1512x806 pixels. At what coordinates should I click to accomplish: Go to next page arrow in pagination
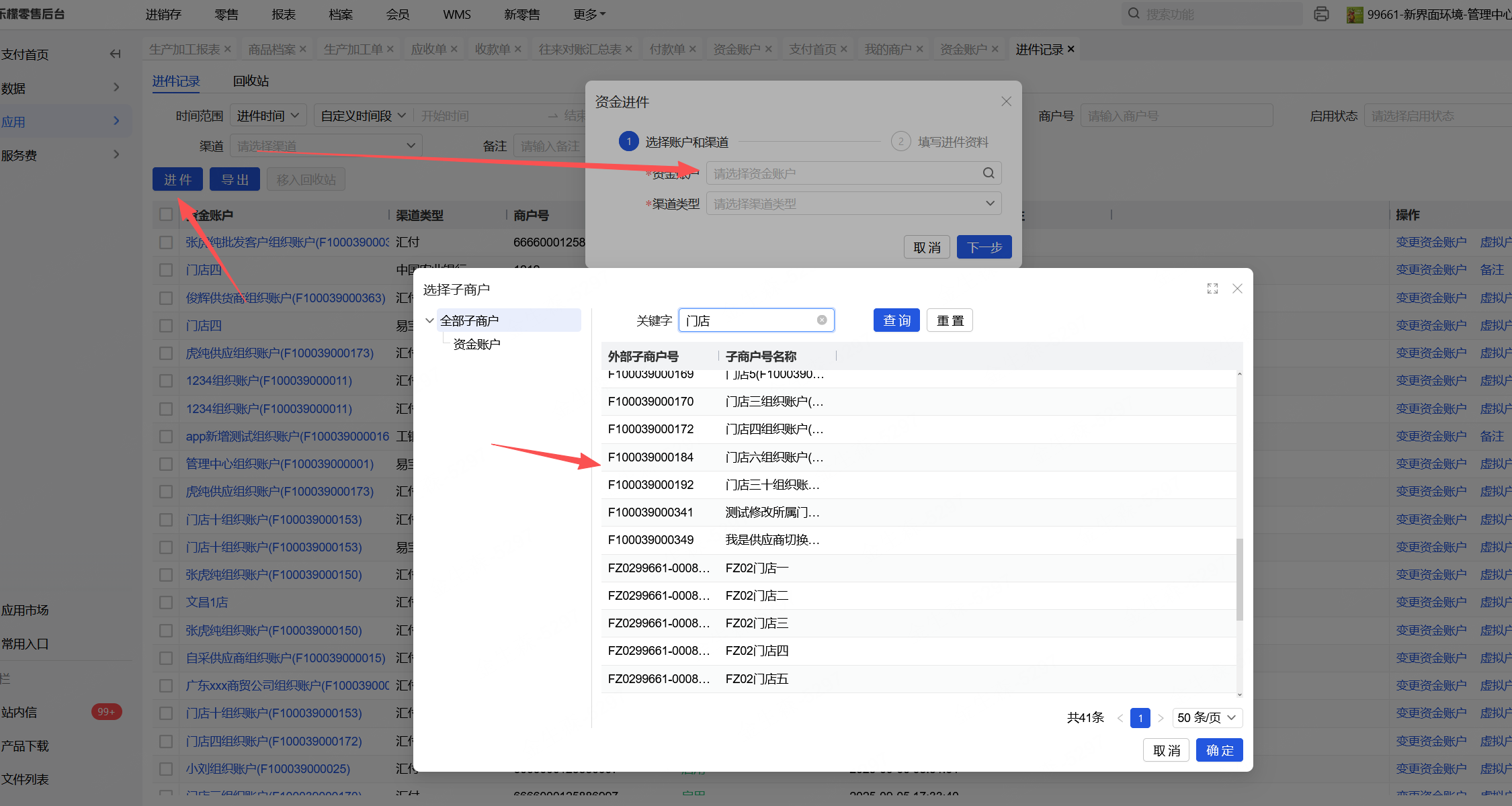coord(1161,718)
